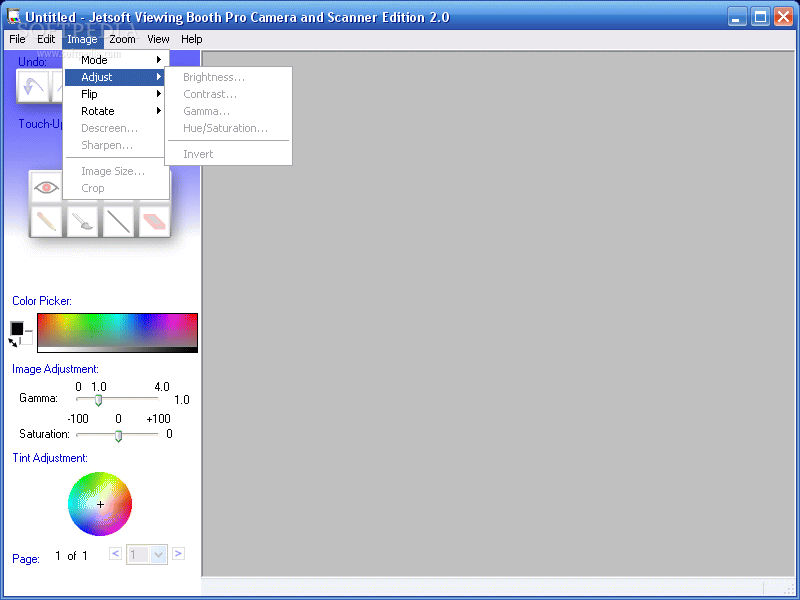Image resolution: width=800 pixels, height=600 pixels.
Task: Open the page number dropdown
Action: [158, 554]
